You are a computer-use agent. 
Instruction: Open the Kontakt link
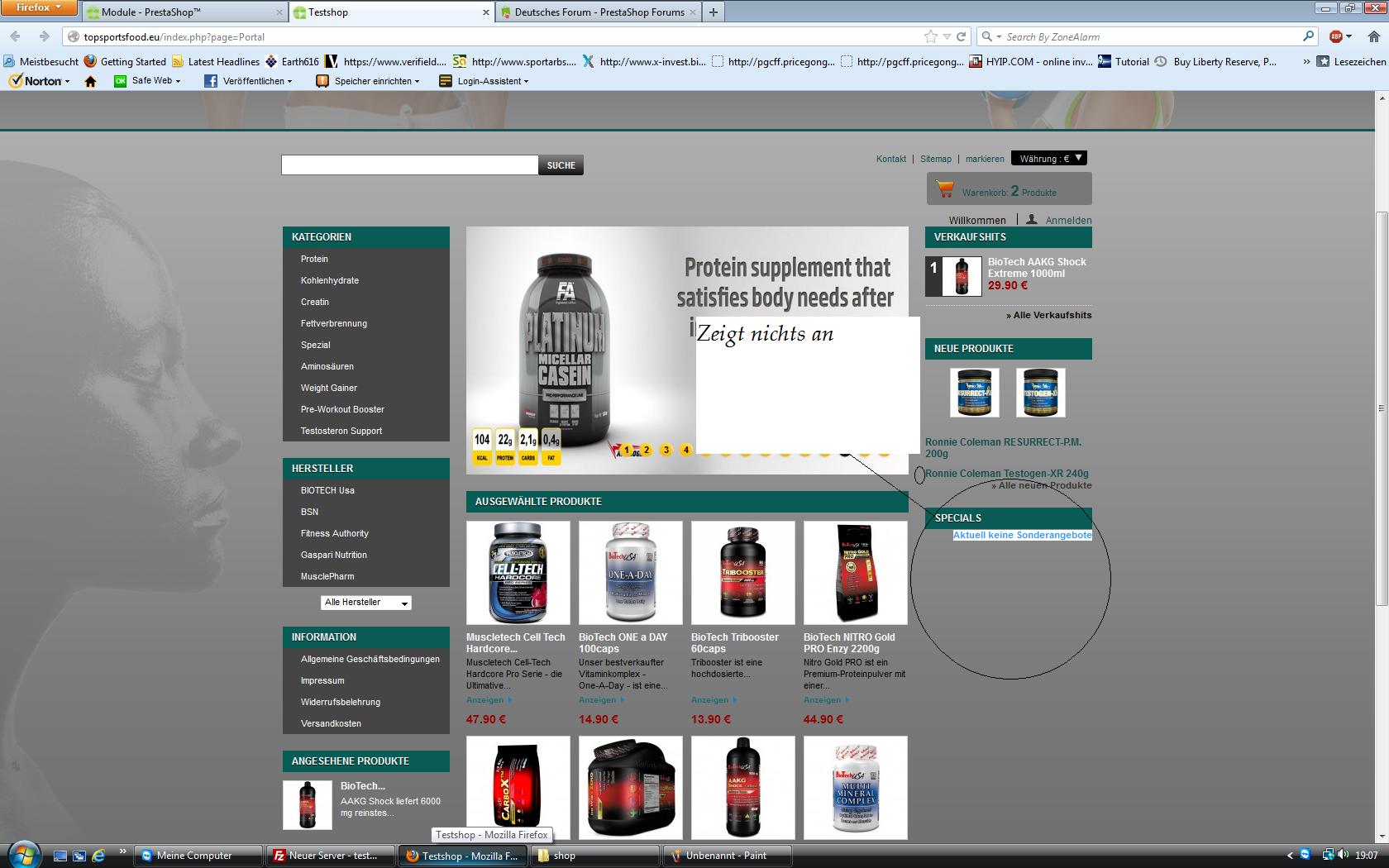891,159
